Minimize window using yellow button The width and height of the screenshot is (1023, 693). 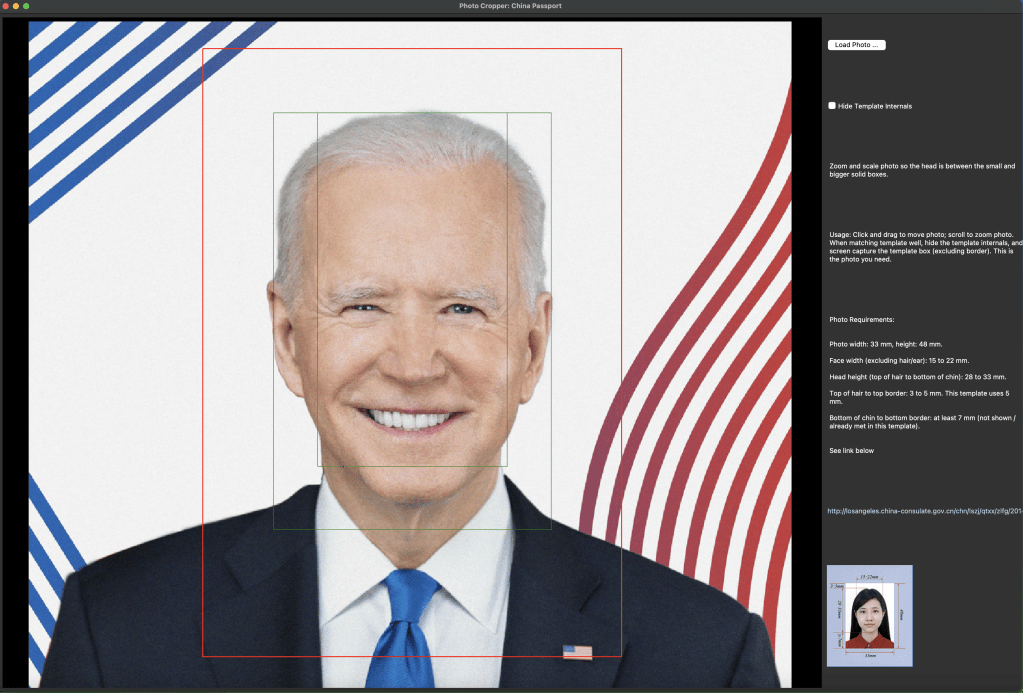16,6
